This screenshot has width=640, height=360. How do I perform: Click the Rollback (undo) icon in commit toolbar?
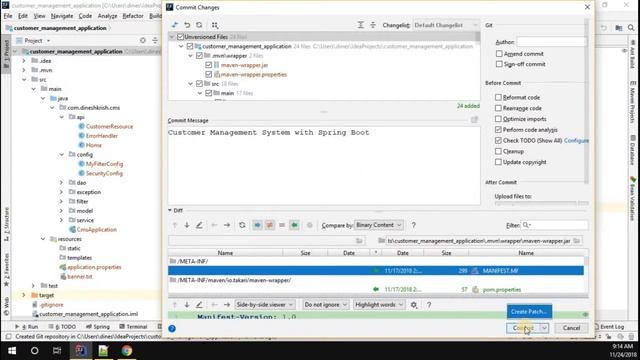[x=187, y=25]
